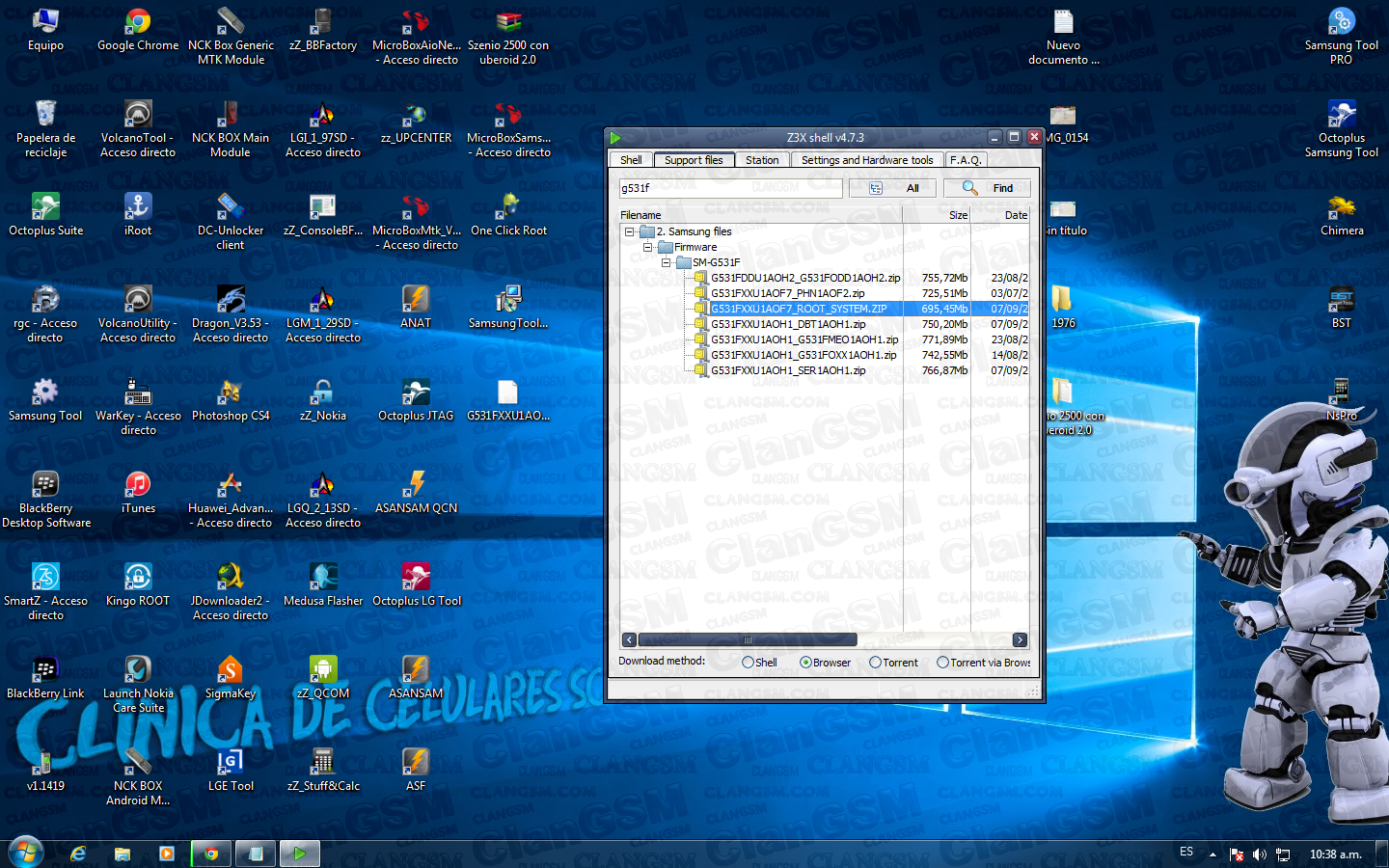Image resolution: width=1389 pixels, height=868 pixels.
Task: Select G531FXXU1AOH1_DBT1AOH1.zip file
Action: point(788,324)
